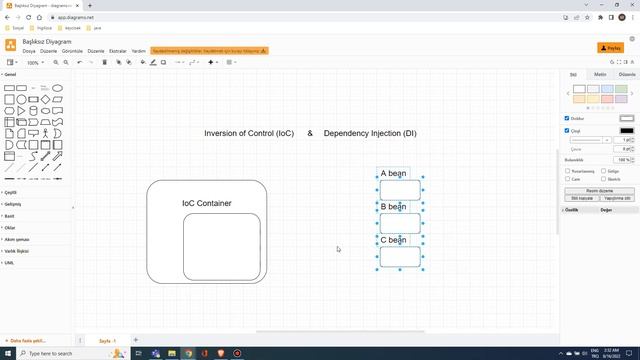
Task: Redo the last undone action
Action: [x=91, y=62]
